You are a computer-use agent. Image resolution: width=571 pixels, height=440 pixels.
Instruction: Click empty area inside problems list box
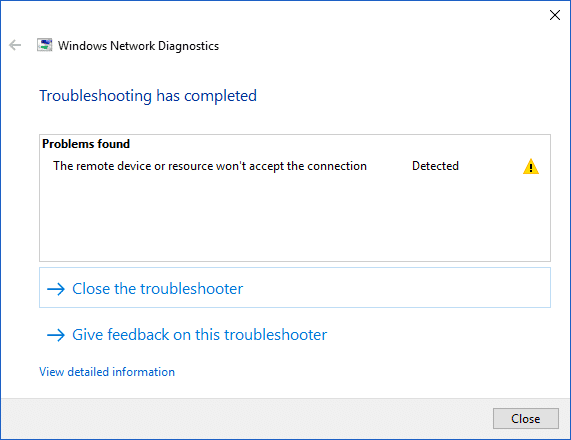(x=295, y=219)
